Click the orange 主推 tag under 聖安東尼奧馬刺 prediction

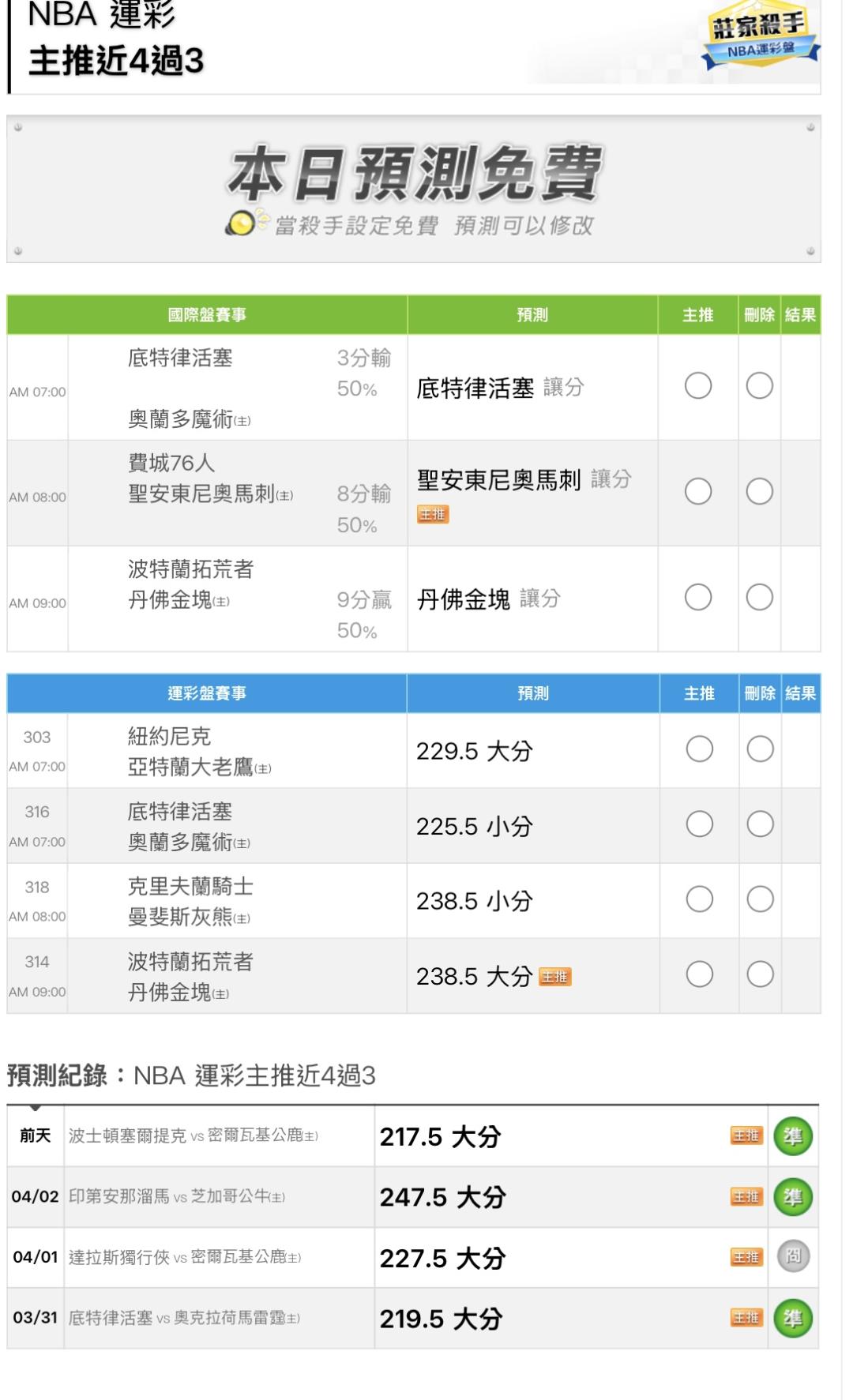point(432,514)
